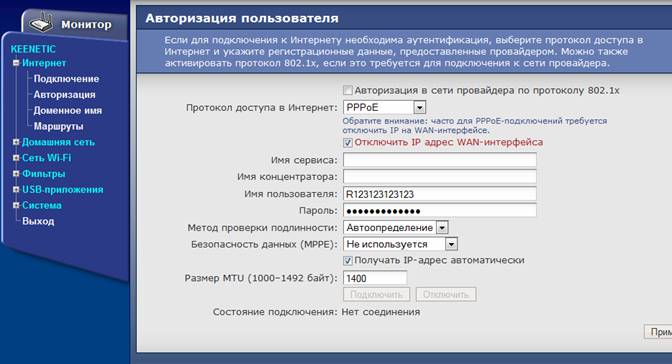This screenshot has height=364, width=672.
Task: Select Интернет section in sidebar
Action: coord(44,63)
